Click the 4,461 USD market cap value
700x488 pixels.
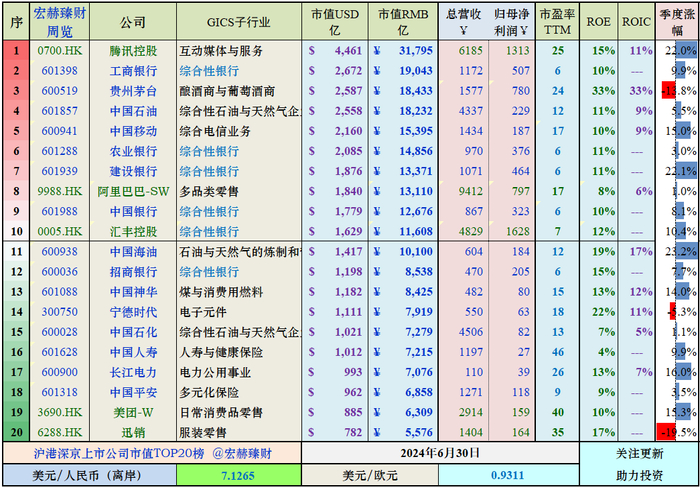click(x=348, y=51)
